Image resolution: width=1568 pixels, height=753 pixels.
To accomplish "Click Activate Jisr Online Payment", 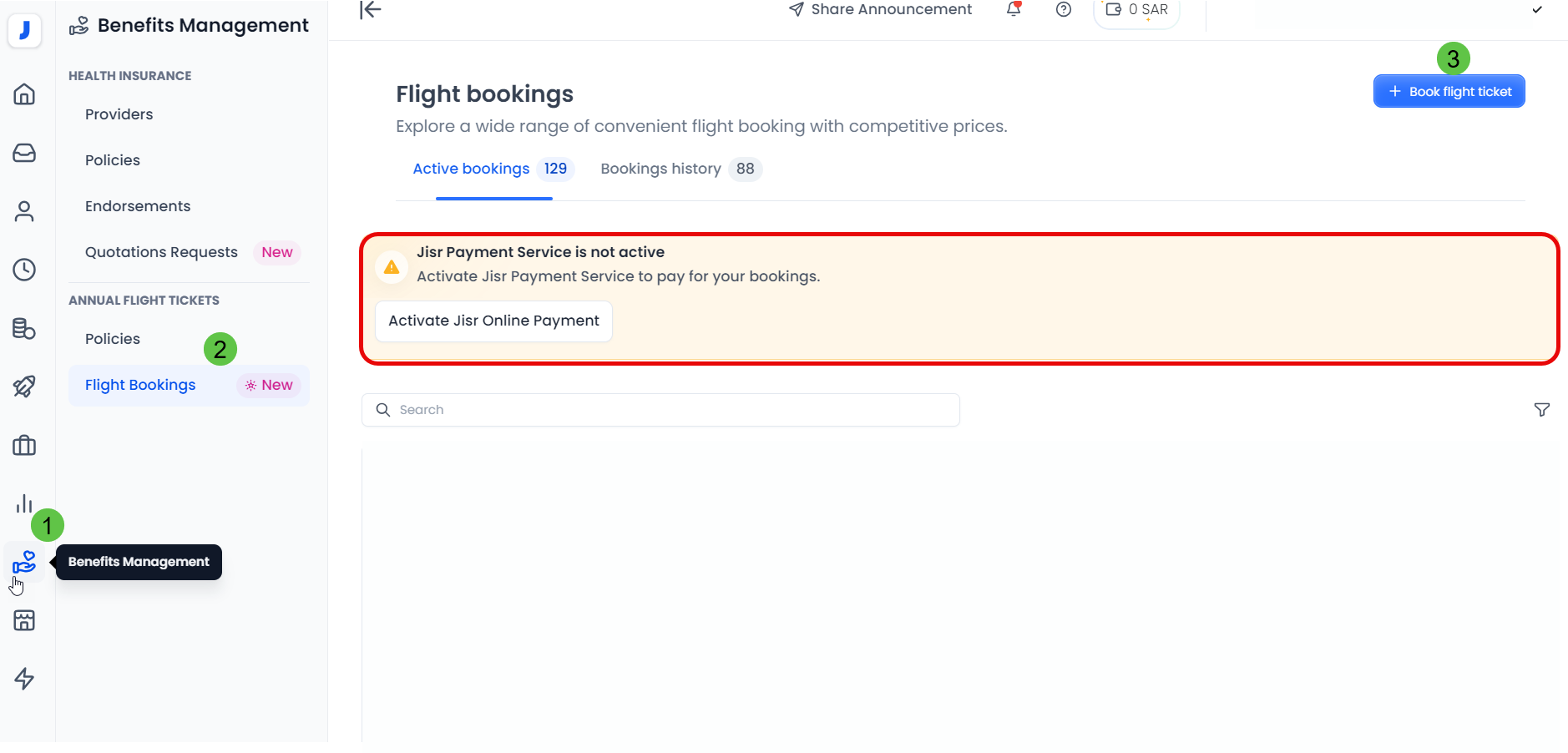I will [x=493, y=321].
